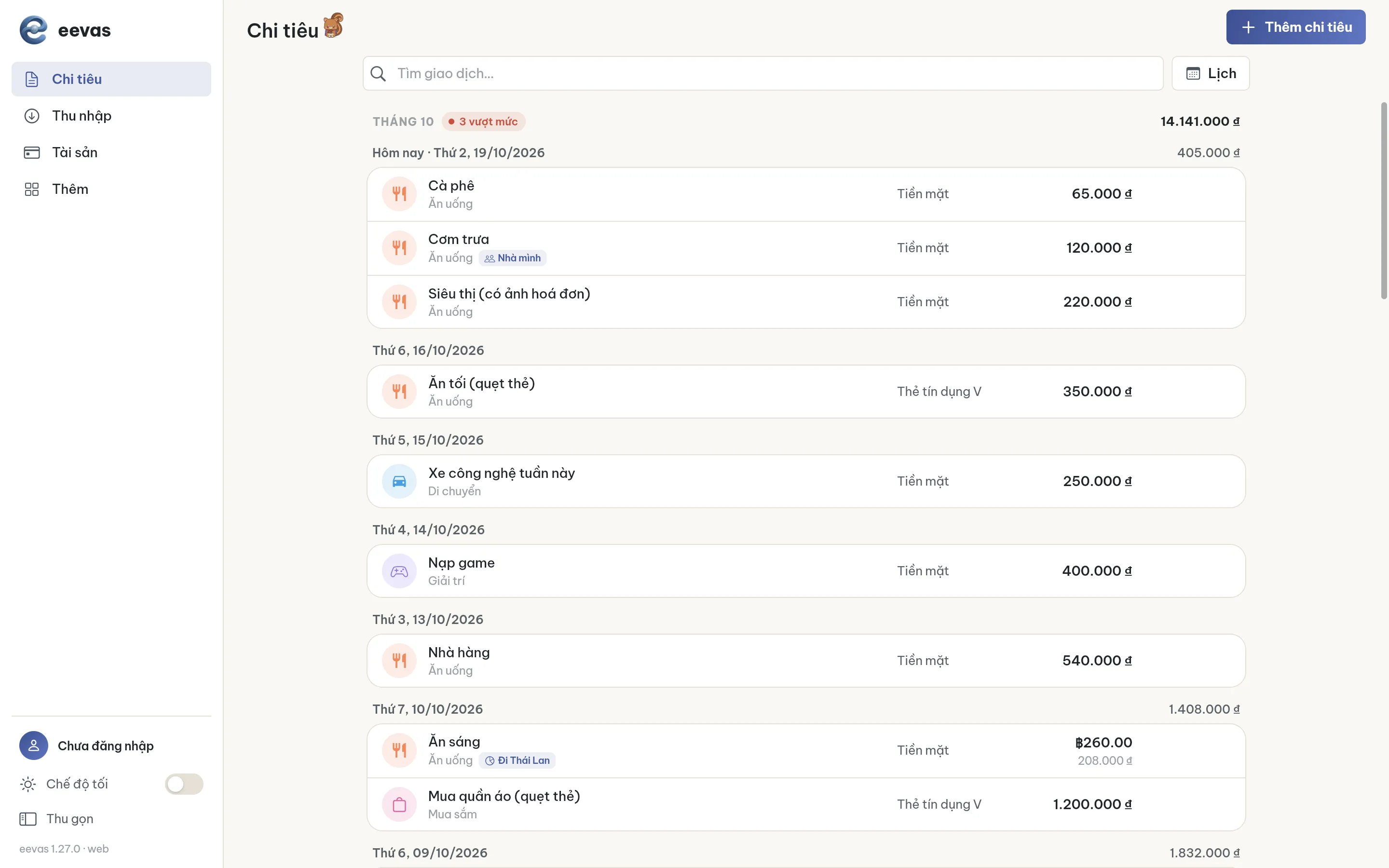
Task: Click the magnifier icon in search box
Action: [378, 73]
